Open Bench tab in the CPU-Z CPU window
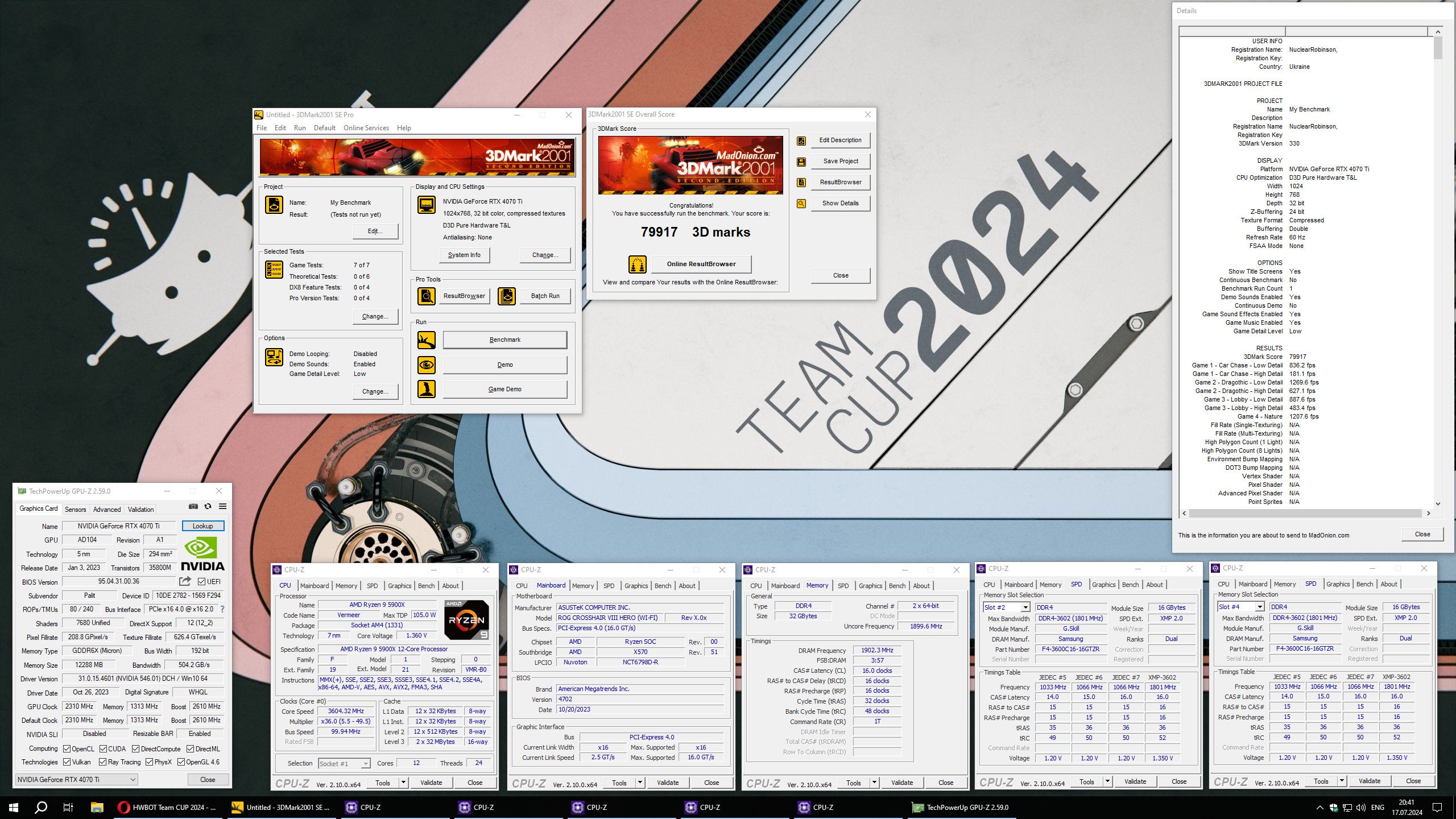Screen dimensions: 1456x819 tap(426, 586)
